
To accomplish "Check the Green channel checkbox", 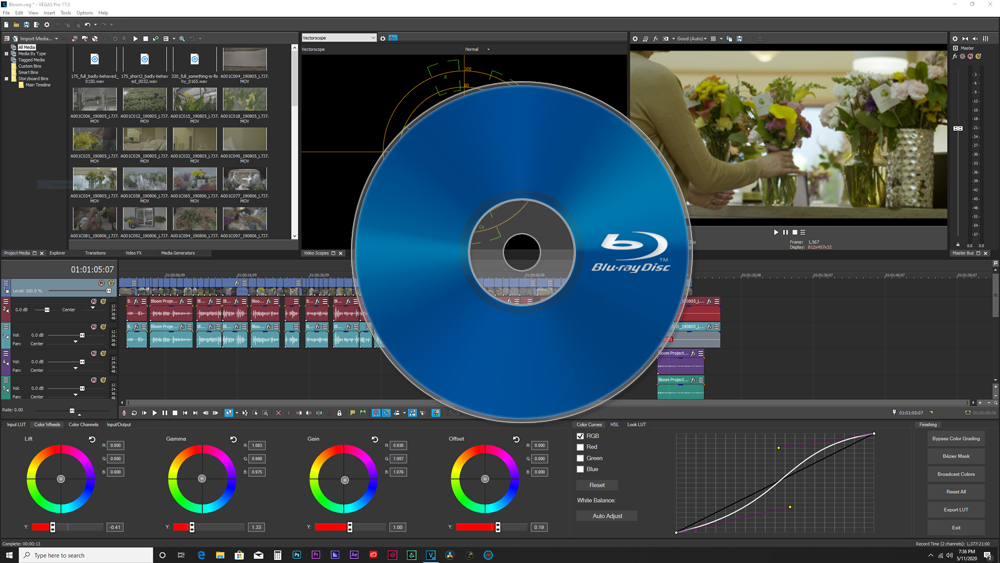I will (580, 458).
